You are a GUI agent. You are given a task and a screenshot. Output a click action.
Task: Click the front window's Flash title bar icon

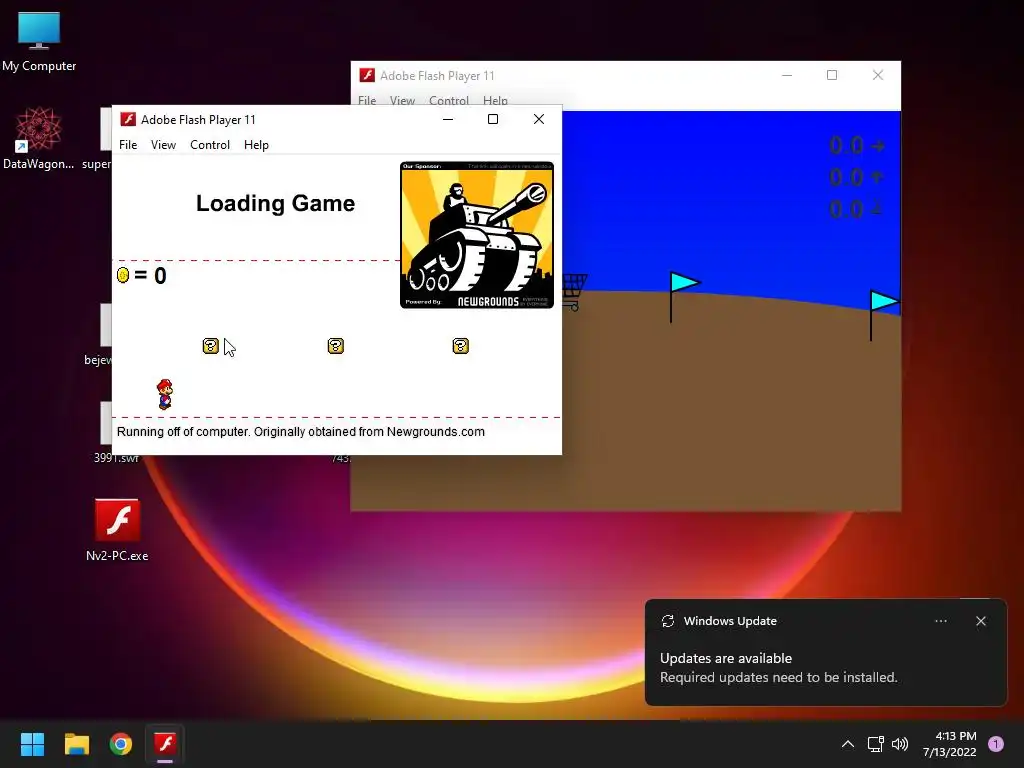click(x=128, y=120)
